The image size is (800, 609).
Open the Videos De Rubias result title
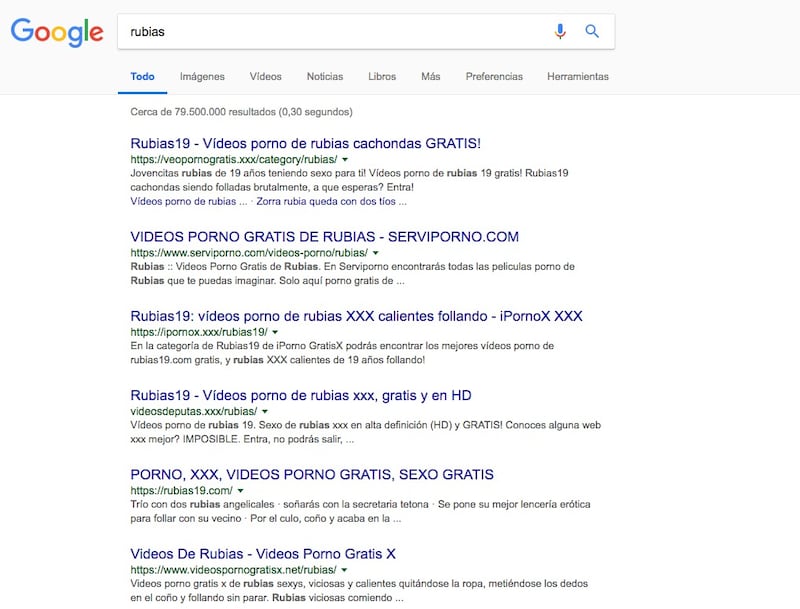[x=263, y=554]
